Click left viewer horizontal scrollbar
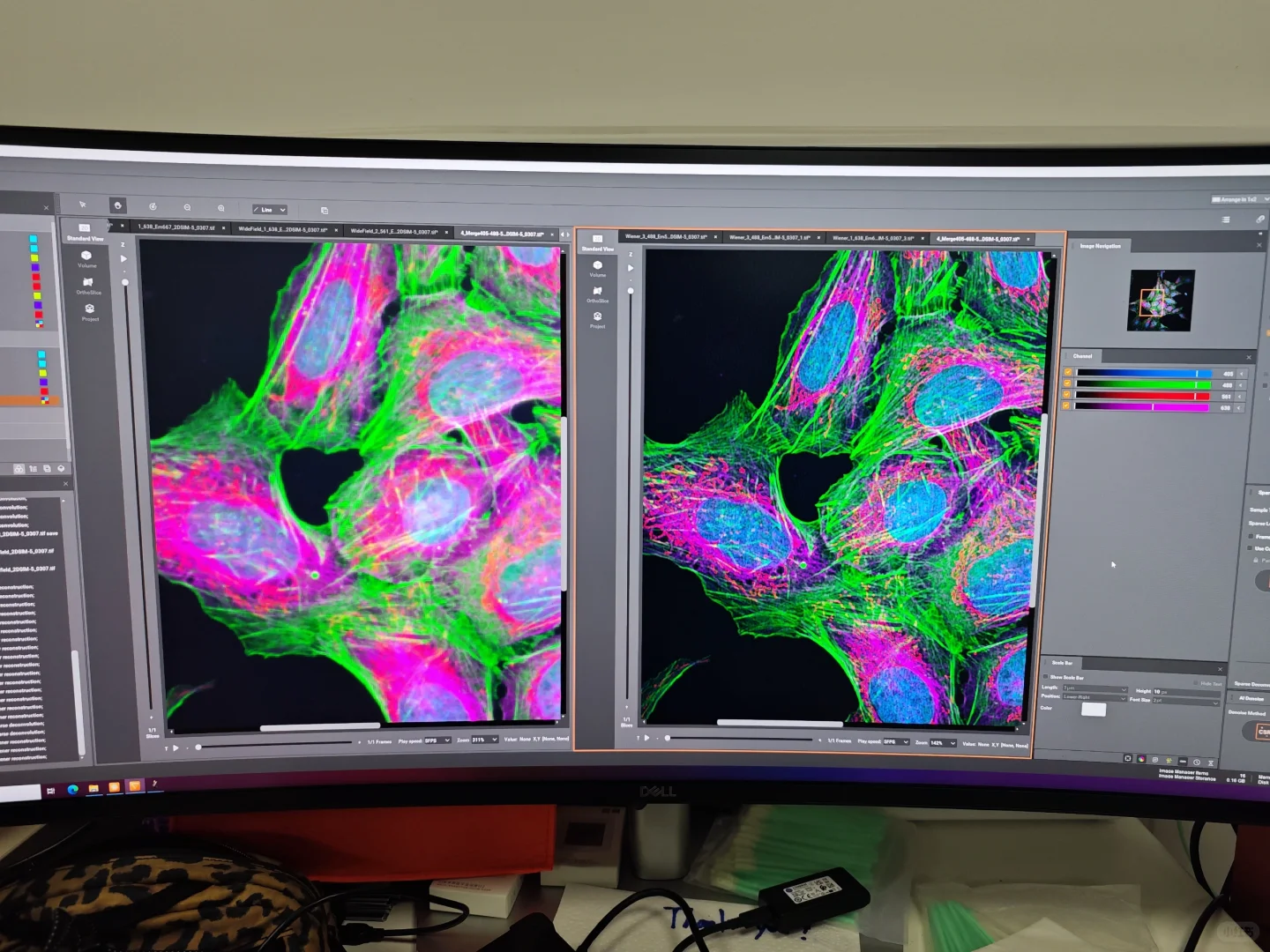The height and width of the screenshot is (952, 1270). click(320, 728)
